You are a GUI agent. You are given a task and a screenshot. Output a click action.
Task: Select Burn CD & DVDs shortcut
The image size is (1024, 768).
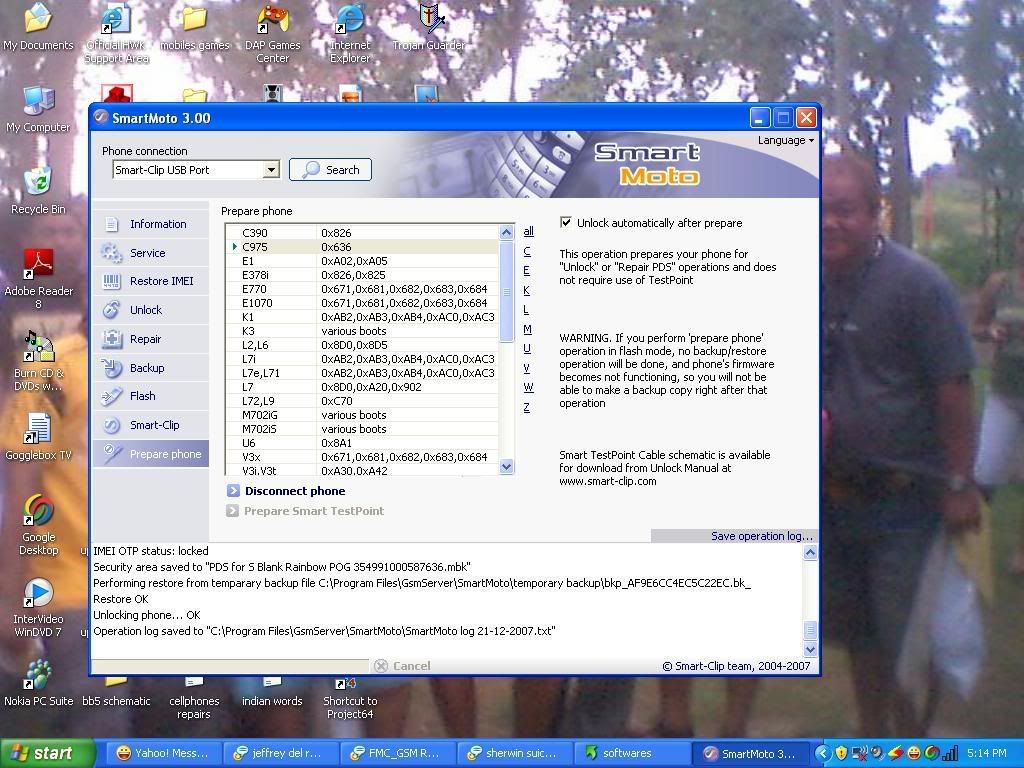[38, 361]
